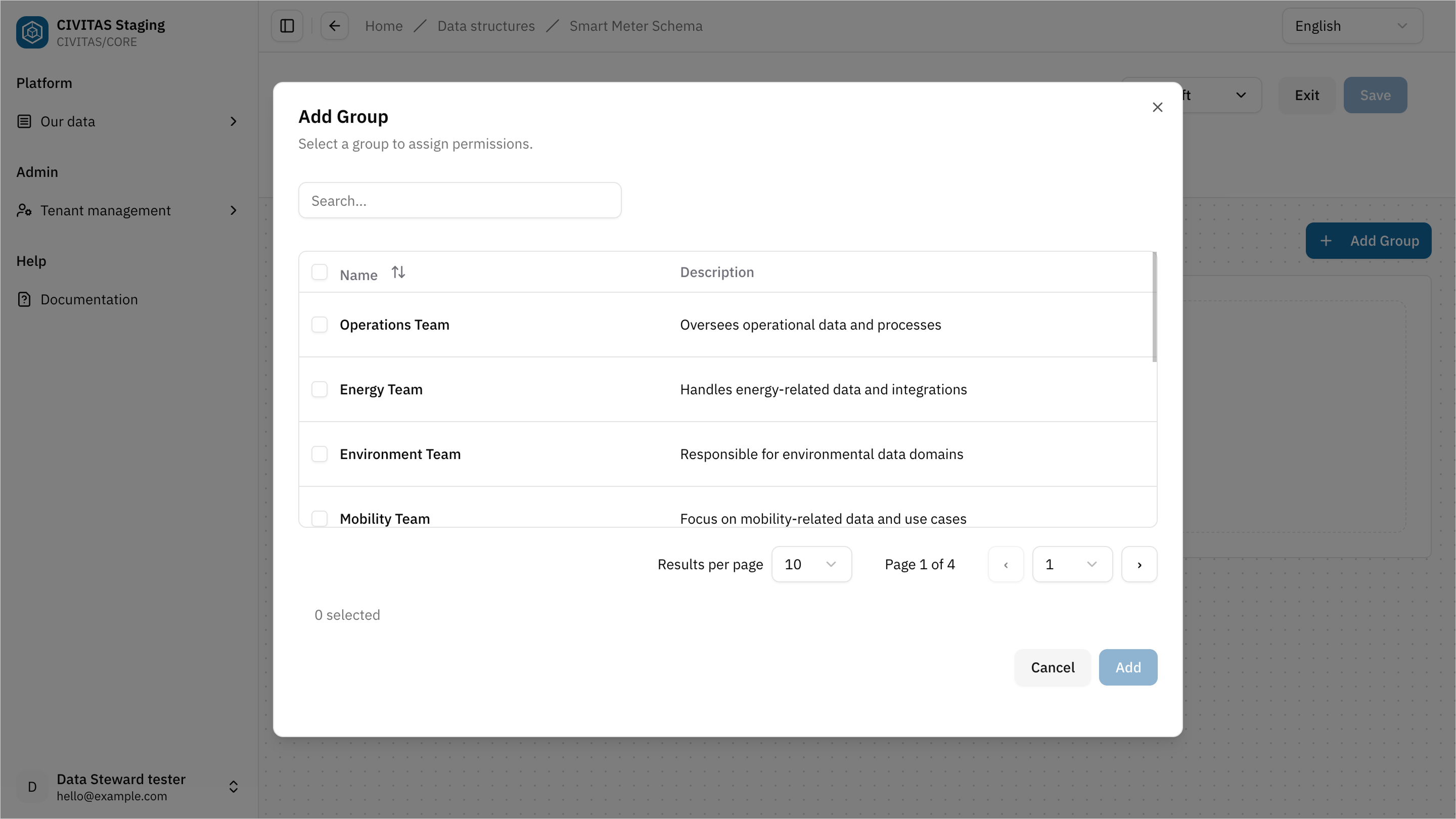Check the Environment Team checkbox
This screenshot has height=819, width=1456.
click(x=320, y=454)
